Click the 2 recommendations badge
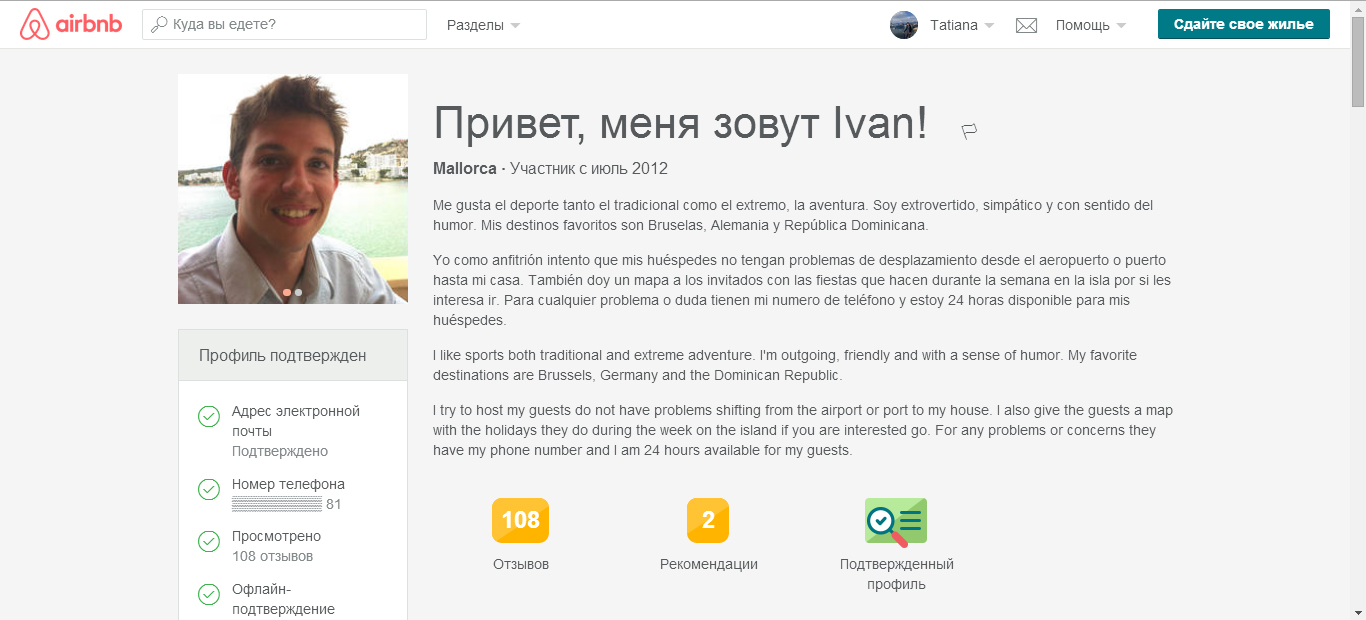This screenshot has width=1366, height=620. pos(708,520)
